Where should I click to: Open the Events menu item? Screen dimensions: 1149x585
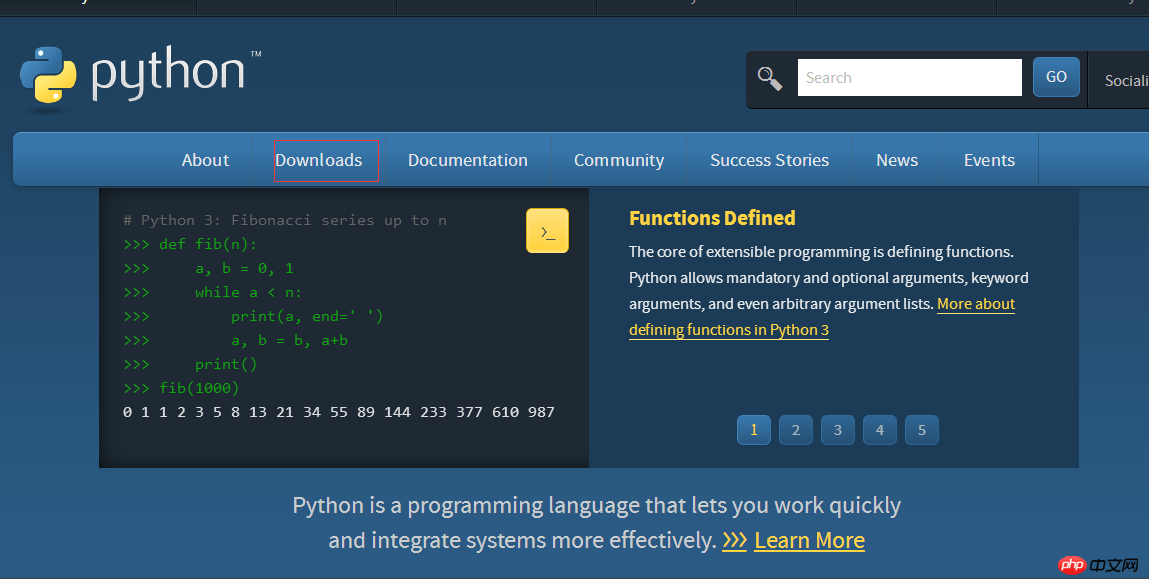pos(989,160)
